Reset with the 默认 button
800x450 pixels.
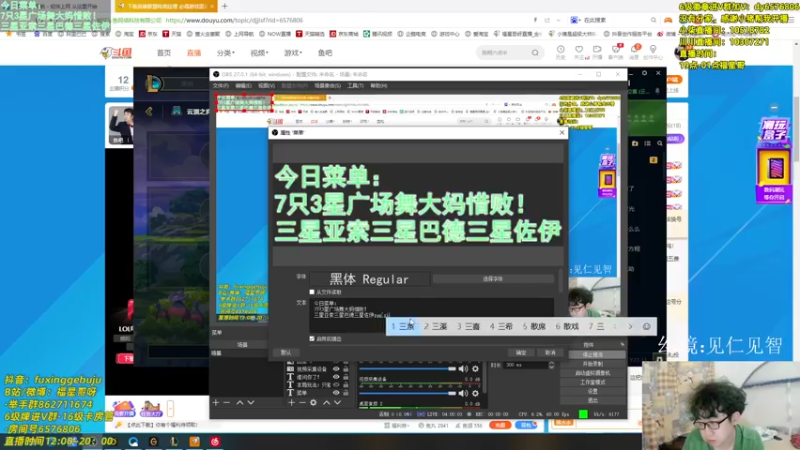pos(286,353)
